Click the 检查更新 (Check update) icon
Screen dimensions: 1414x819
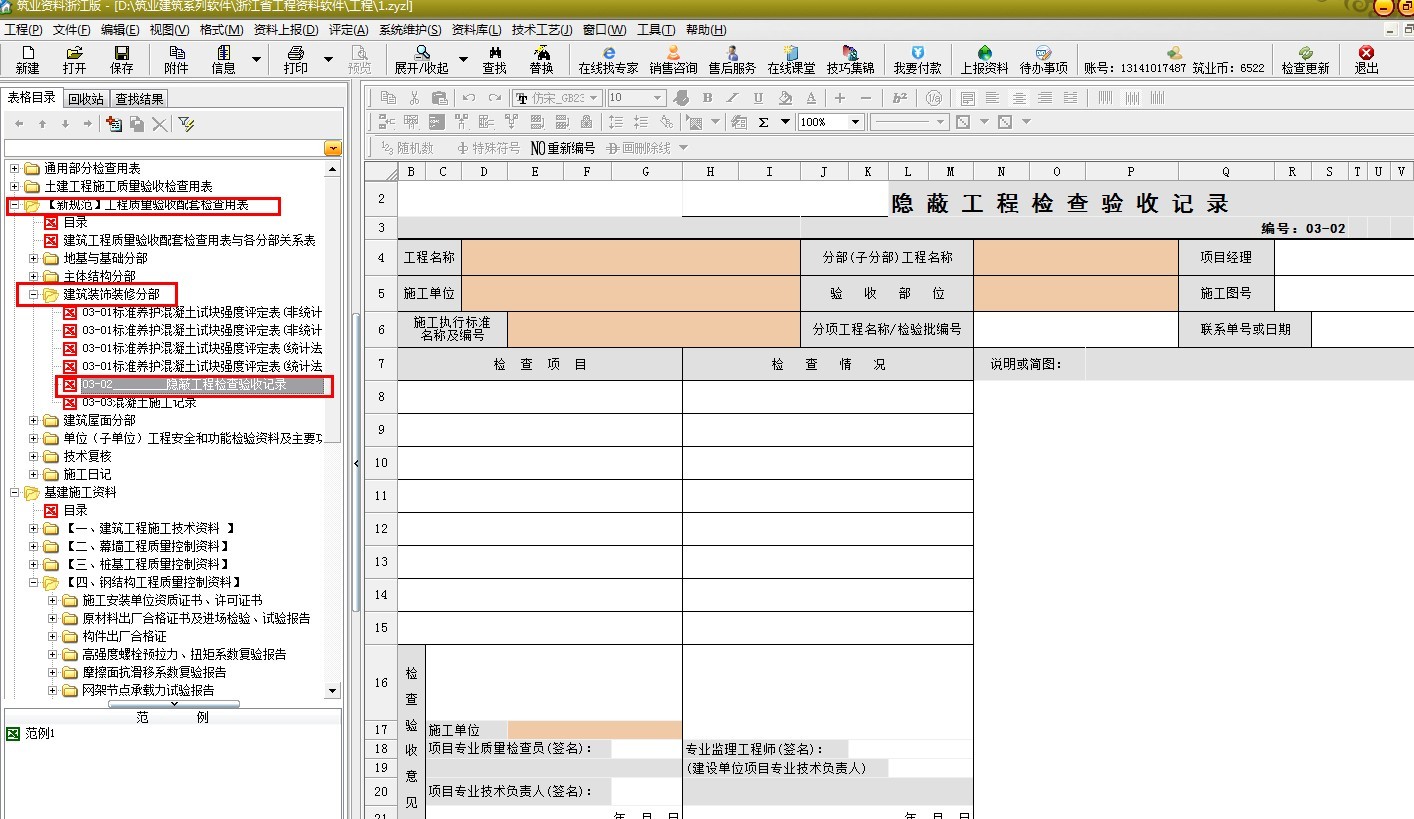coord(1305,59)
